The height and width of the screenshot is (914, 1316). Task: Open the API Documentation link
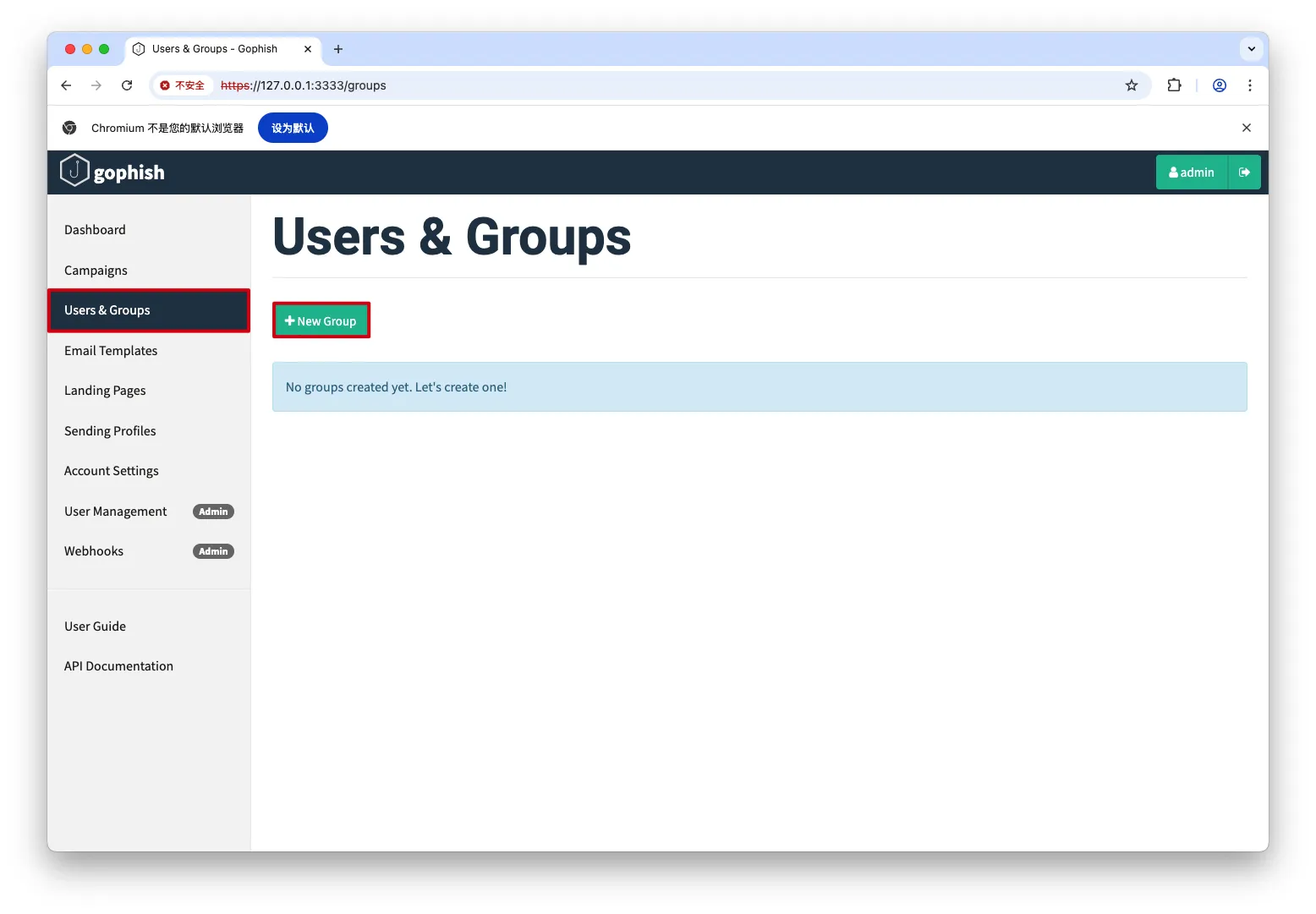118,666
